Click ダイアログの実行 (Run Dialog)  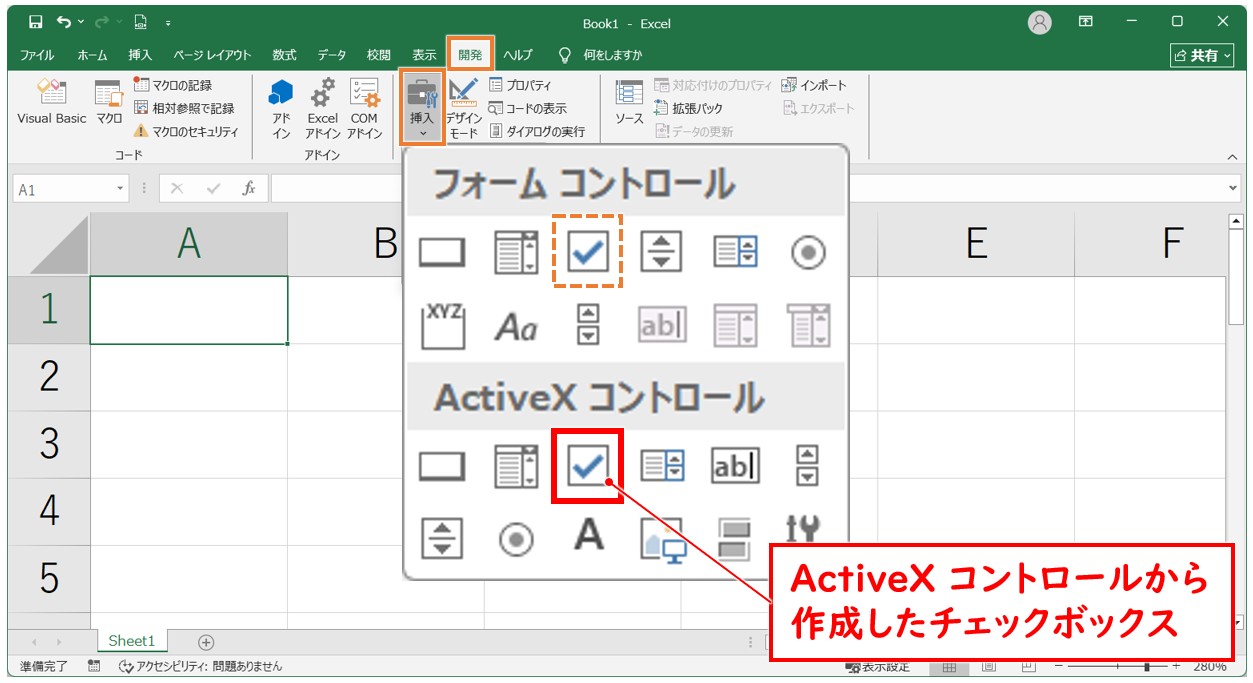537,131
